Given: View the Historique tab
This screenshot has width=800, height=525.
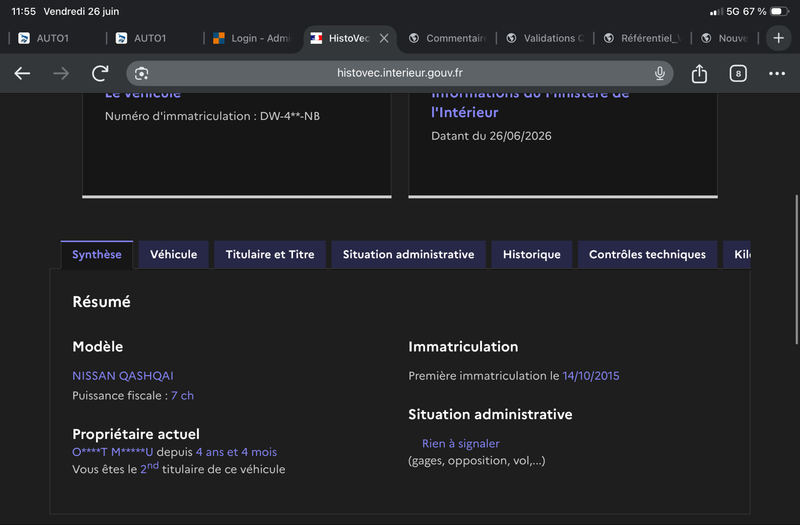Looking at the screenshot, I should pos(532,254).
